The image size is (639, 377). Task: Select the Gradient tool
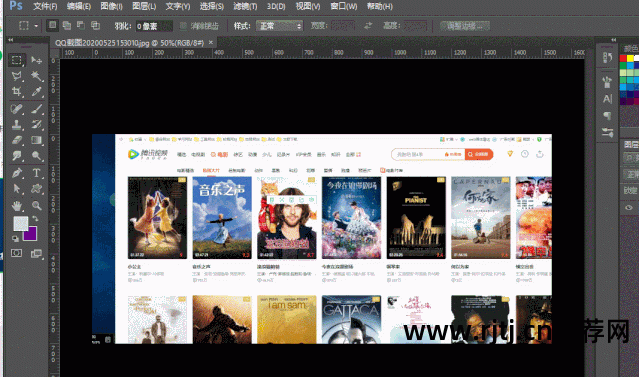(37, 140)
